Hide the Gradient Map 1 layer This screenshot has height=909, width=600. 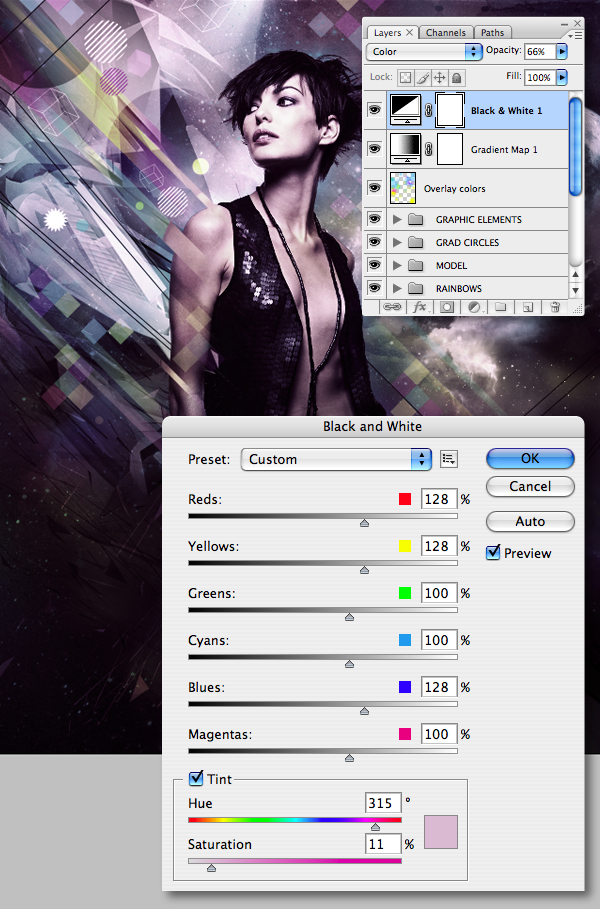coord(374,148)
